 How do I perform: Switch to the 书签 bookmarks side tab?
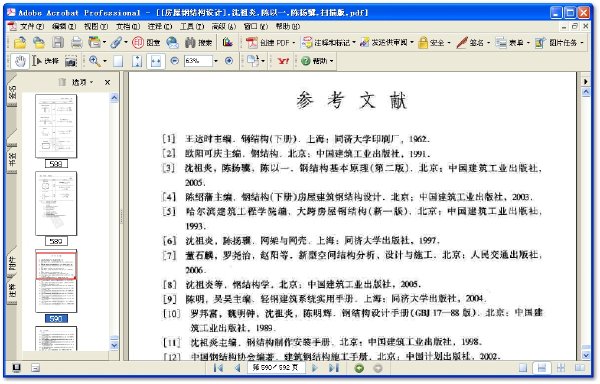click(x=12, y=158)
